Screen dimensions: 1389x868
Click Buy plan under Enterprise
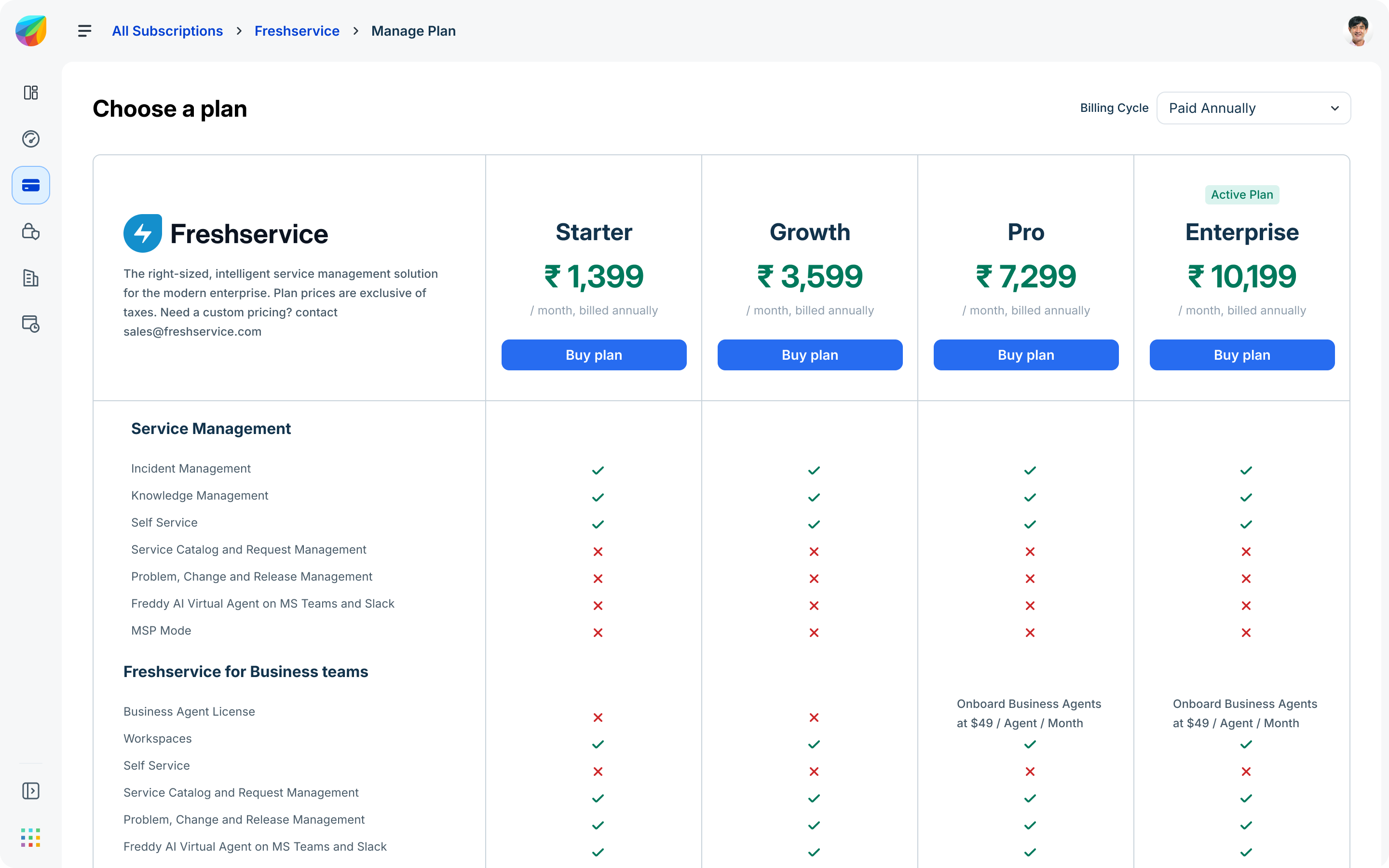click(1242, 355)
